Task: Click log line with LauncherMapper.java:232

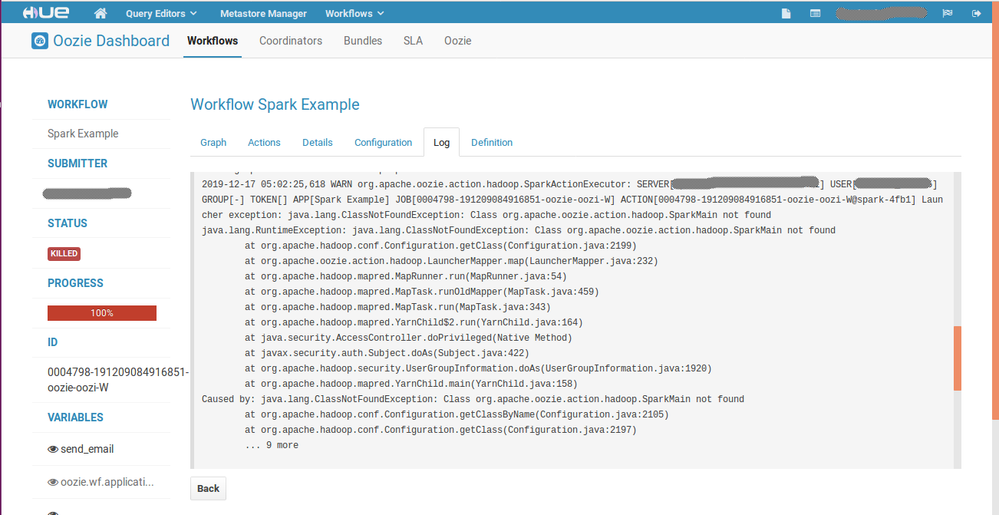Action: click(x=451, y=261)
